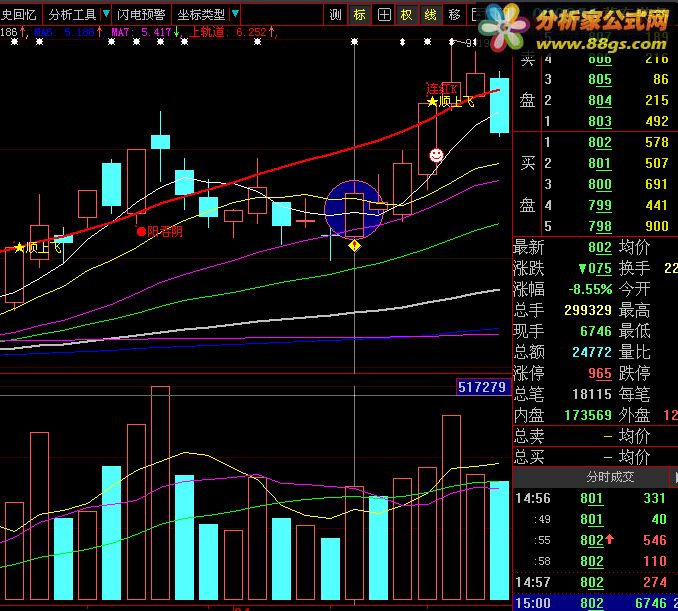Click the yellow diamond marker below circled candle
Image resolution: width=678 pixels, height=611 pixels.
[x=355, y=246]
